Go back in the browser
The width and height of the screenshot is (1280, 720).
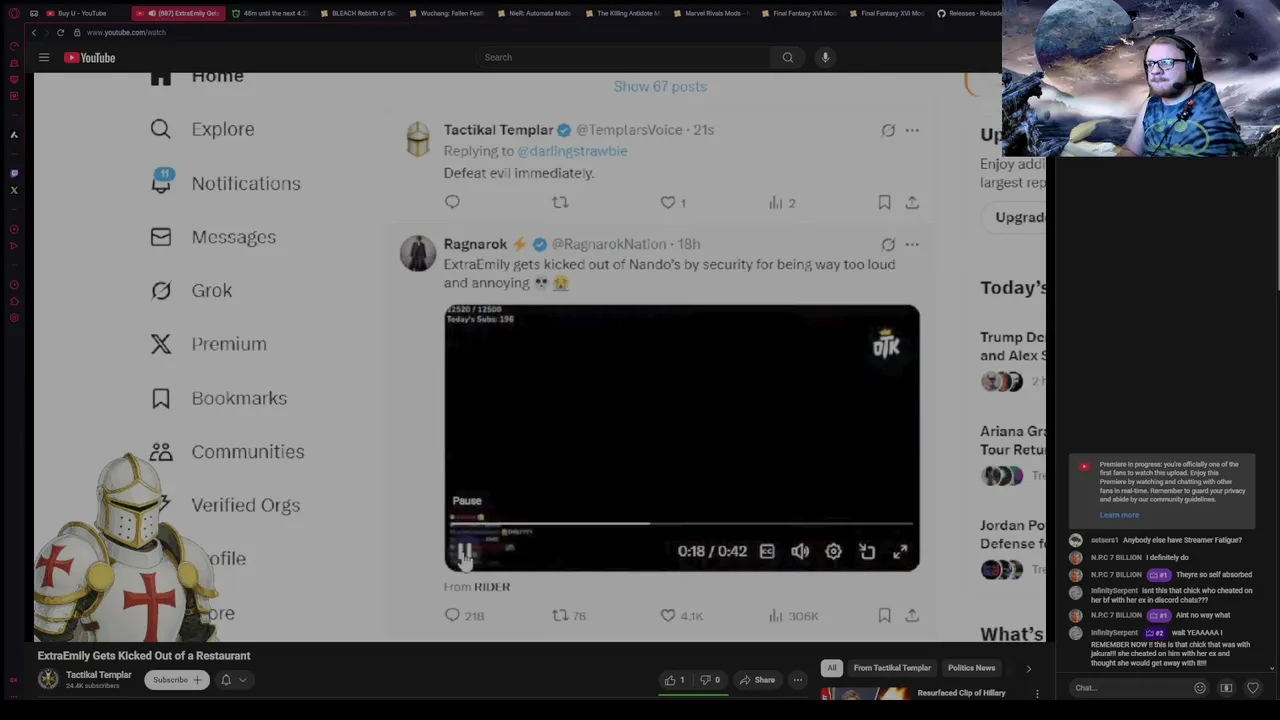click(x=33, y=32)
